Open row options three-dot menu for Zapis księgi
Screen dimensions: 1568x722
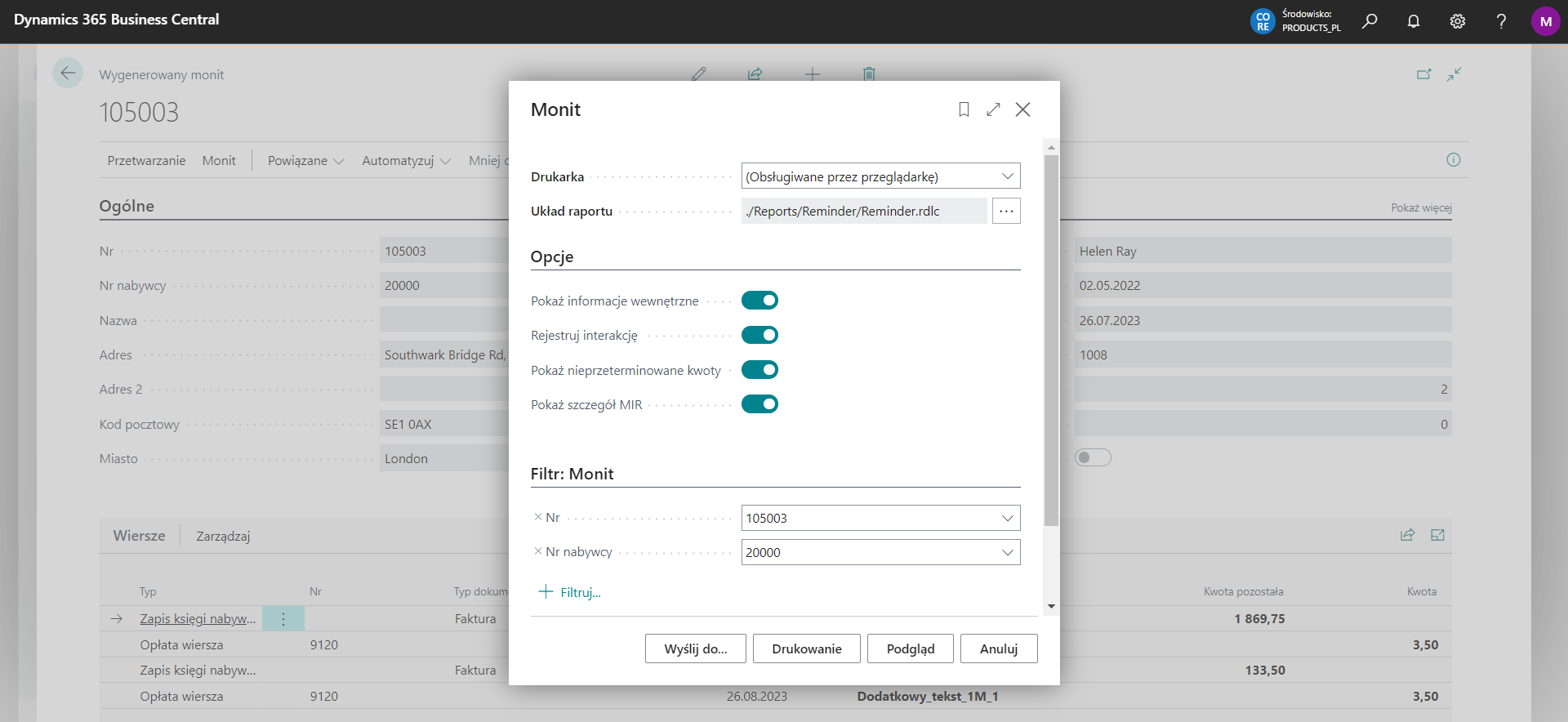tap(283, 619)
